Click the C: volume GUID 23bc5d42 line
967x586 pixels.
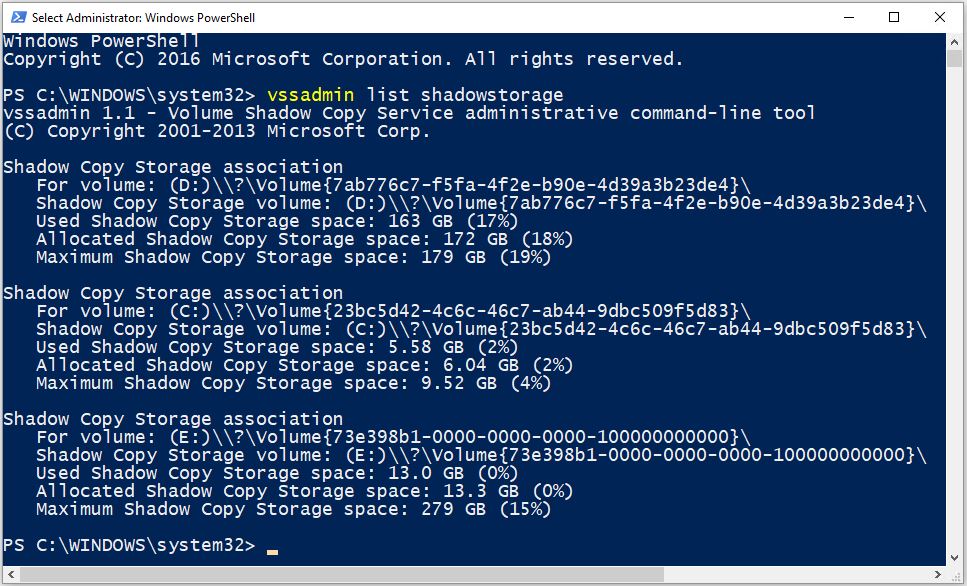pyautogui.click(x=393, y=311)
